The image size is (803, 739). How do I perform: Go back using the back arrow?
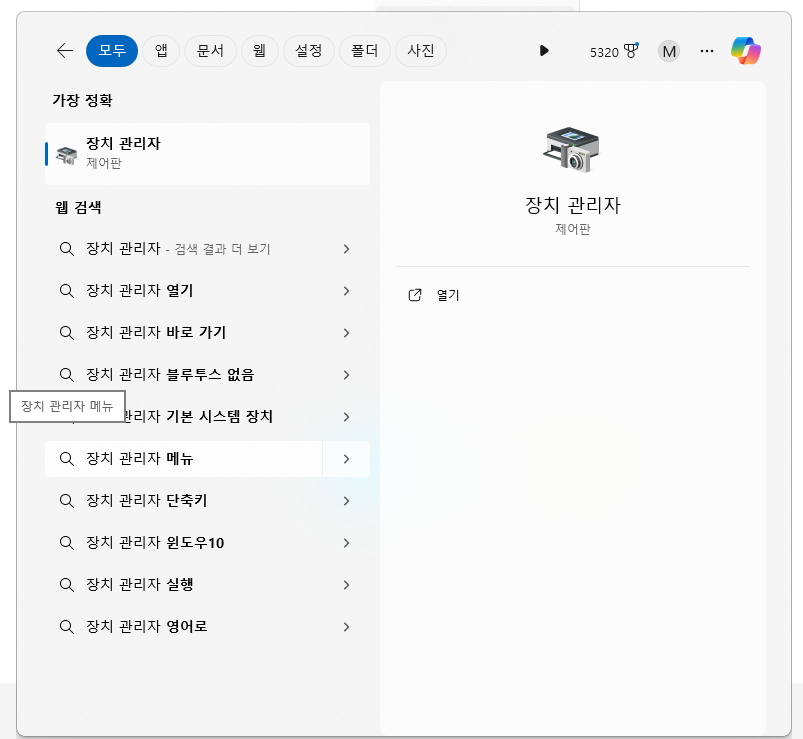64,51
